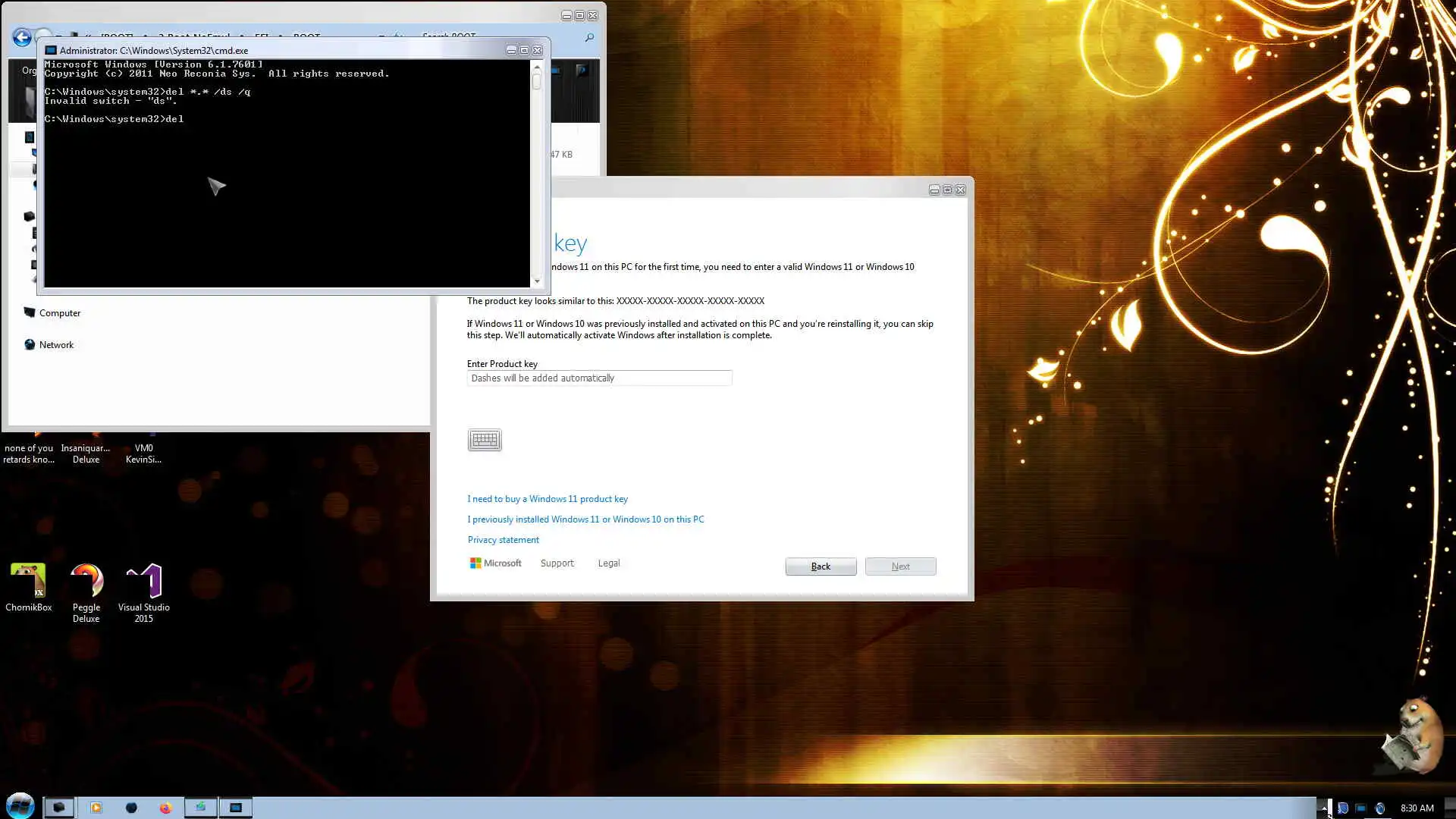
Task: Open the on-screen keyboard icon
Action: (x=485, y=440)
